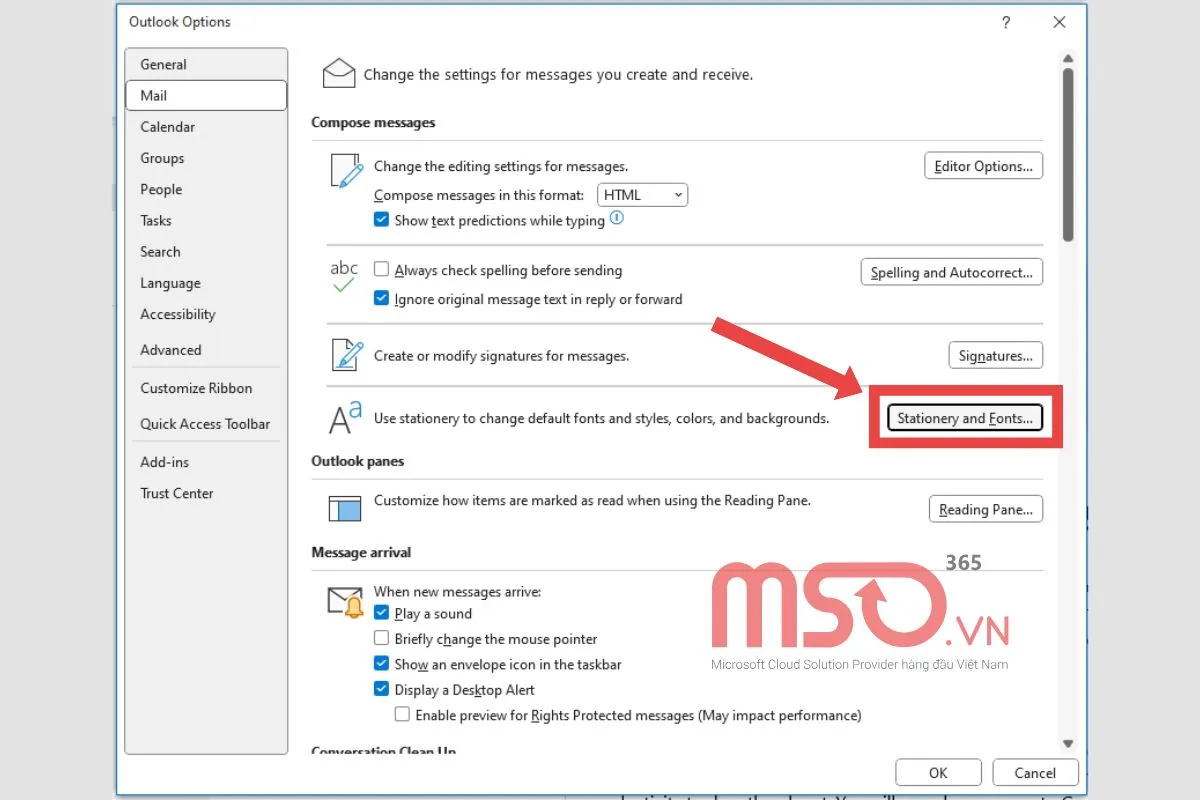Click the stationery Aa fonts icon
The width and height of the screenshot is (1200, 800).
(x=345, y=419)
